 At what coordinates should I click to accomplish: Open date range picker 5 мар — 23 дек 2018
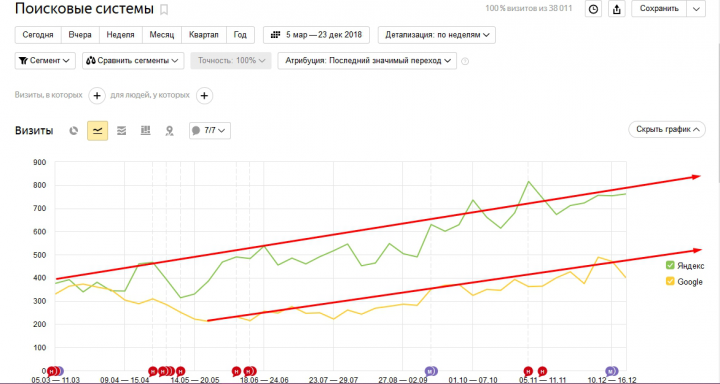[316, 35]
